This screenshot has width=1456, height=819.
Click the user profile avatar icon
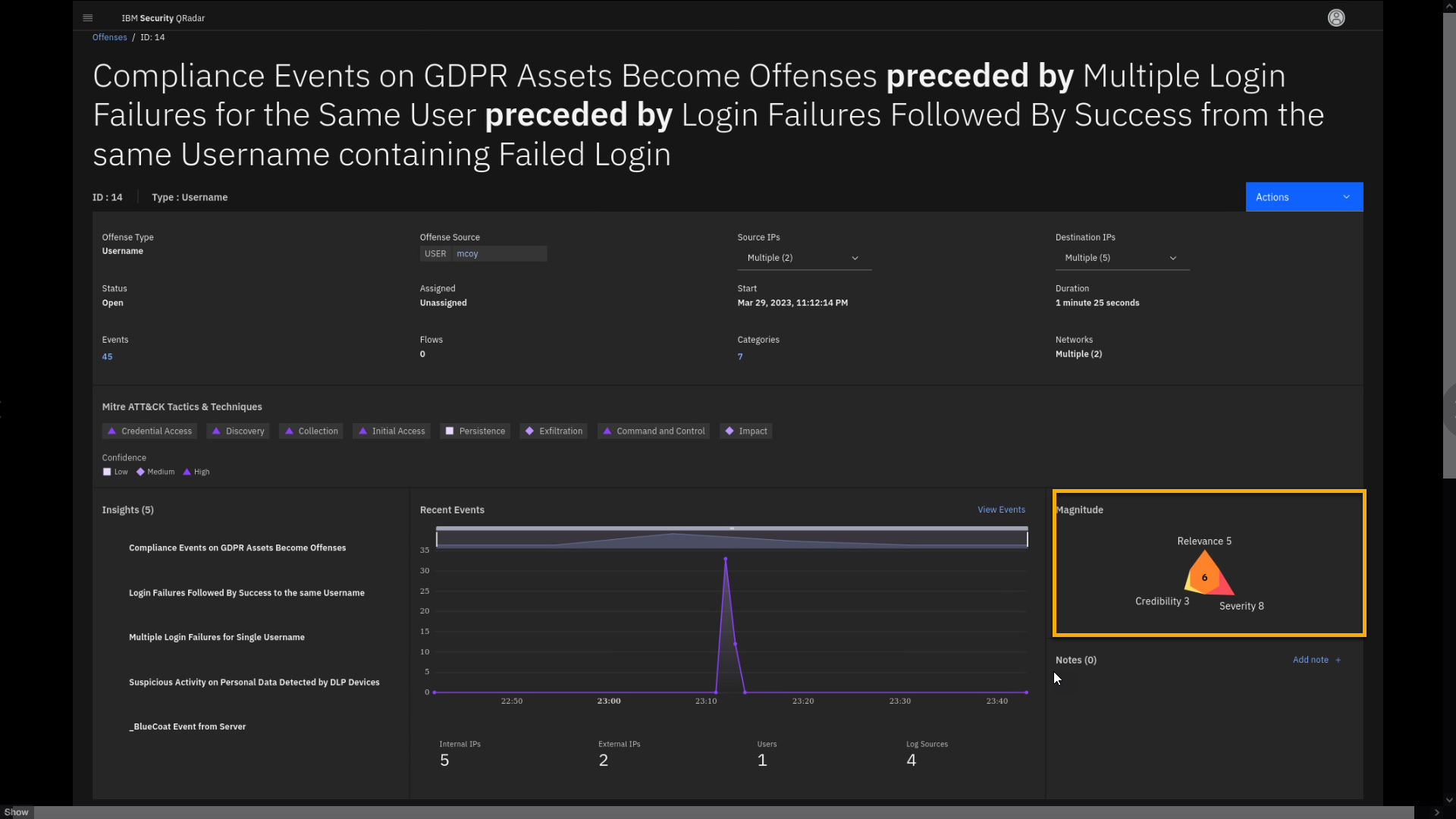click(1336, 17)
